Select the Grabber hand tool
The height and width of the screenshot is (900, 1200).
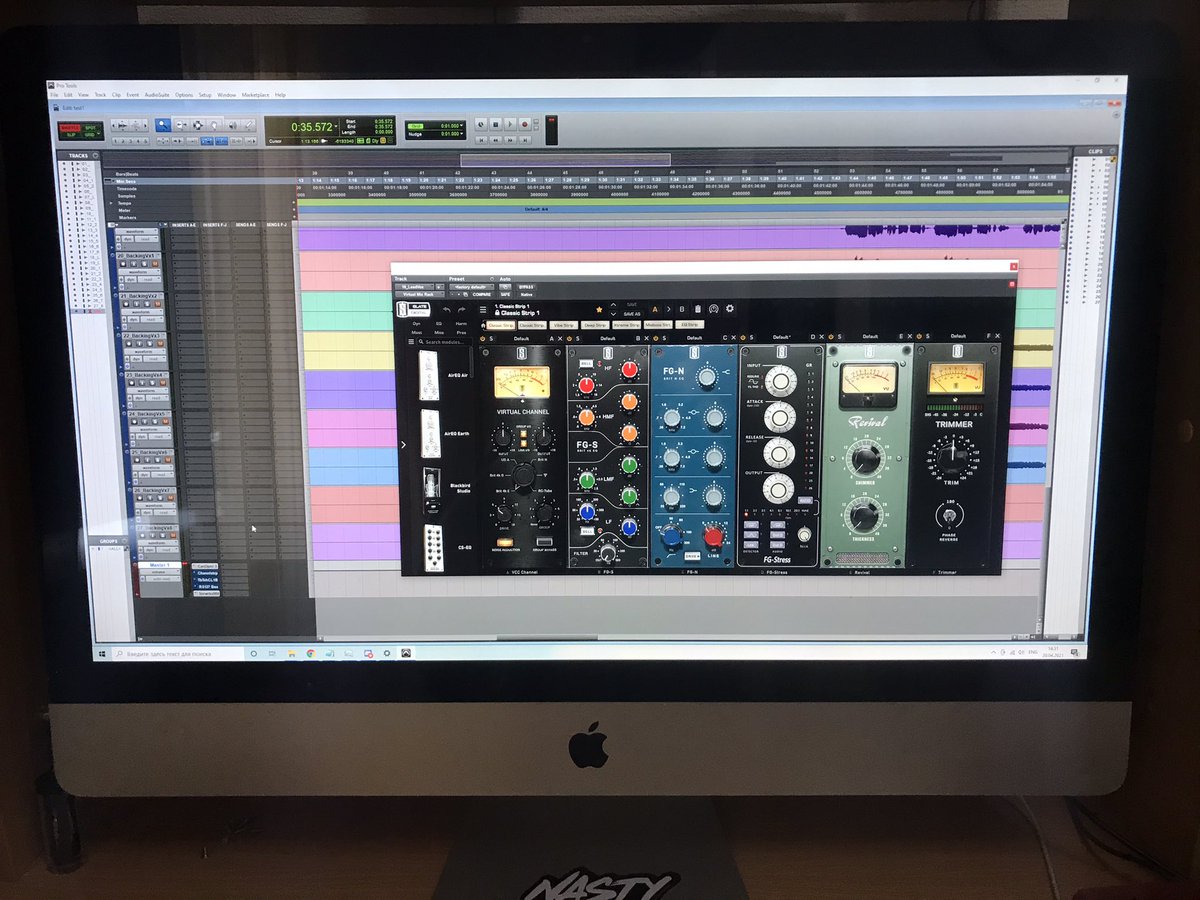[x=215, y=125]
